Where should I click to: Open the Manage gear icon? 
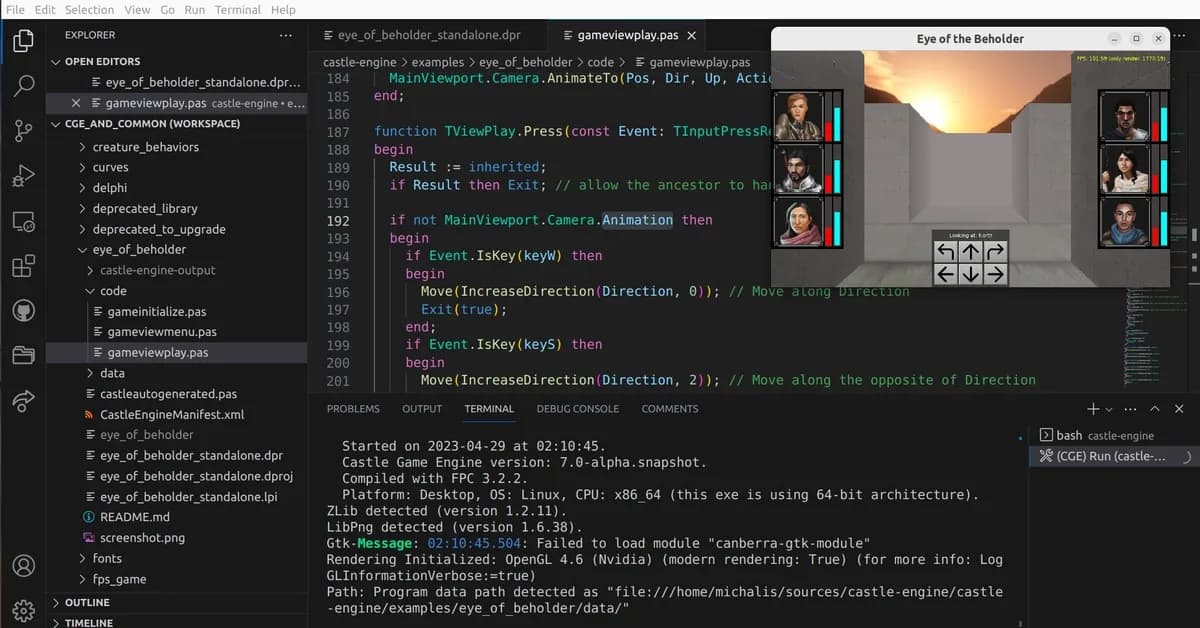[x=24, y=609]
